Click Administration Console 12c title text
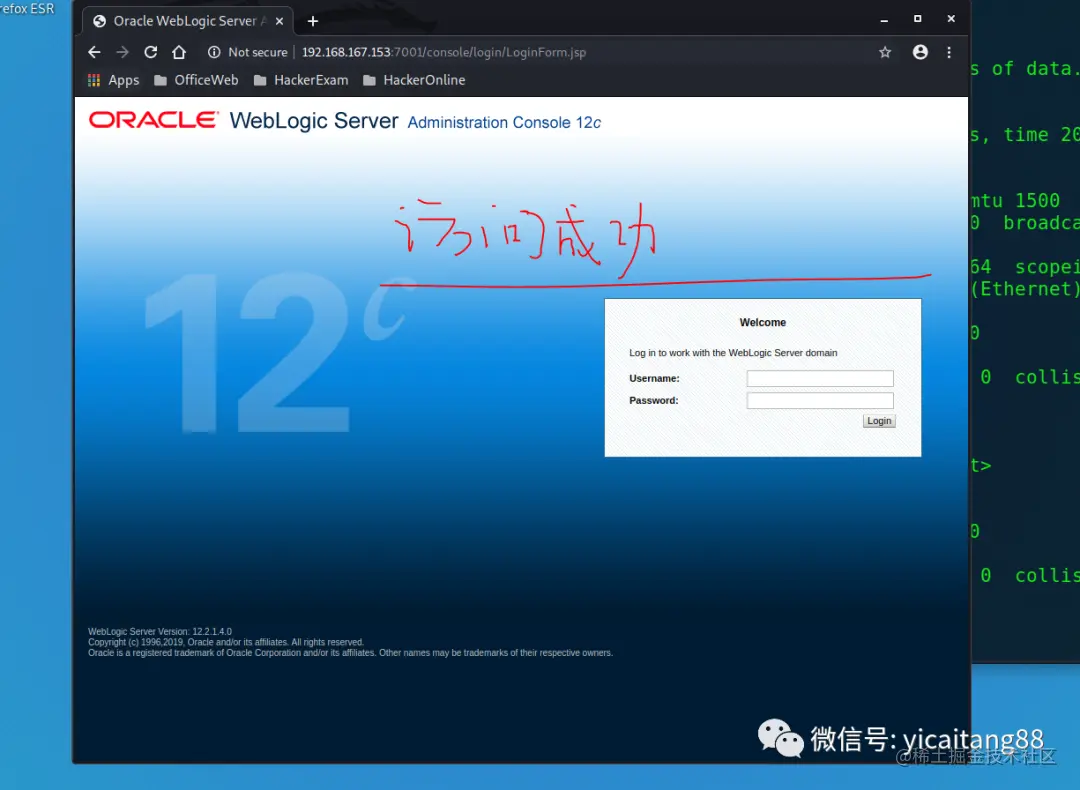Viewport: 1080px width, 790px height. point(504,123)
